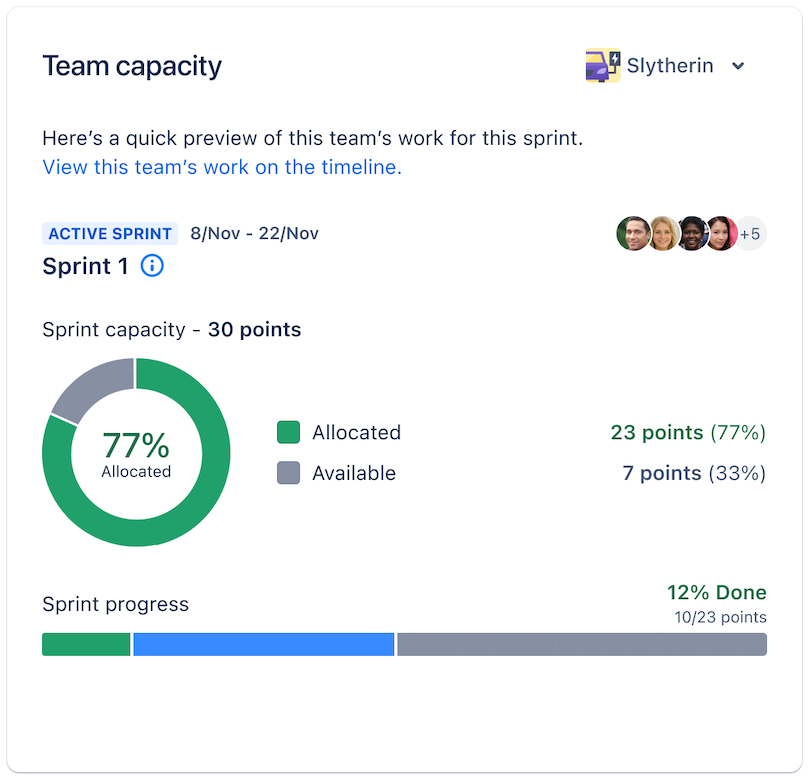Open the Slytherin team switcher dropdown
The width and height of the screenshot is (811, 783).
coord(670,65)
